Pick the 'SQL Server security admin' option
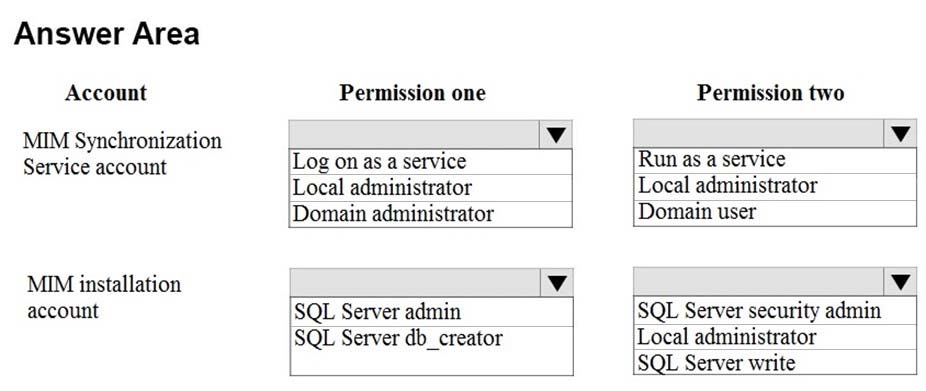This screenshot has height=391, width=926. [x=775, y=310]
